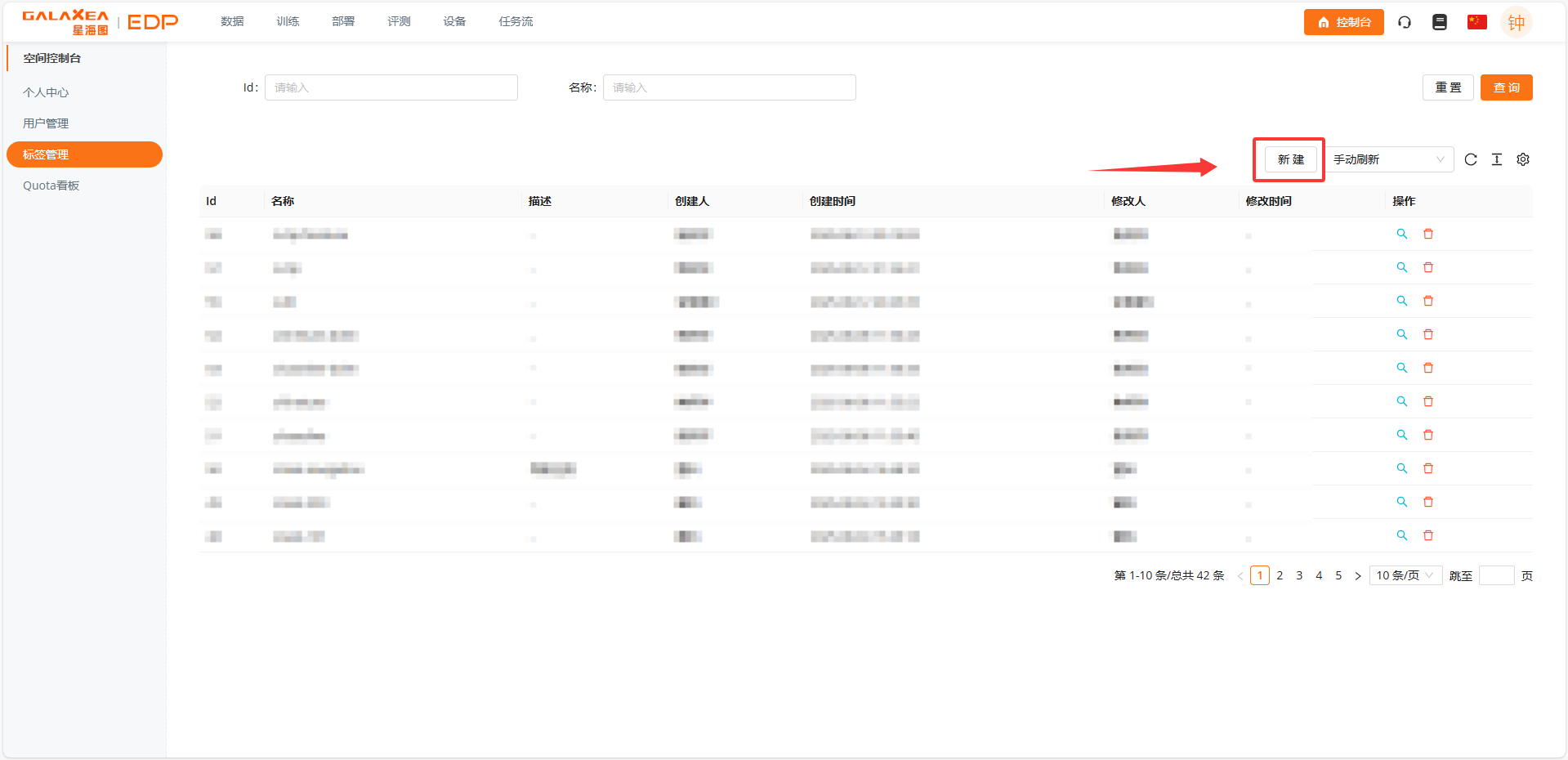Open the column settings gear icon

coord(1523,159)
